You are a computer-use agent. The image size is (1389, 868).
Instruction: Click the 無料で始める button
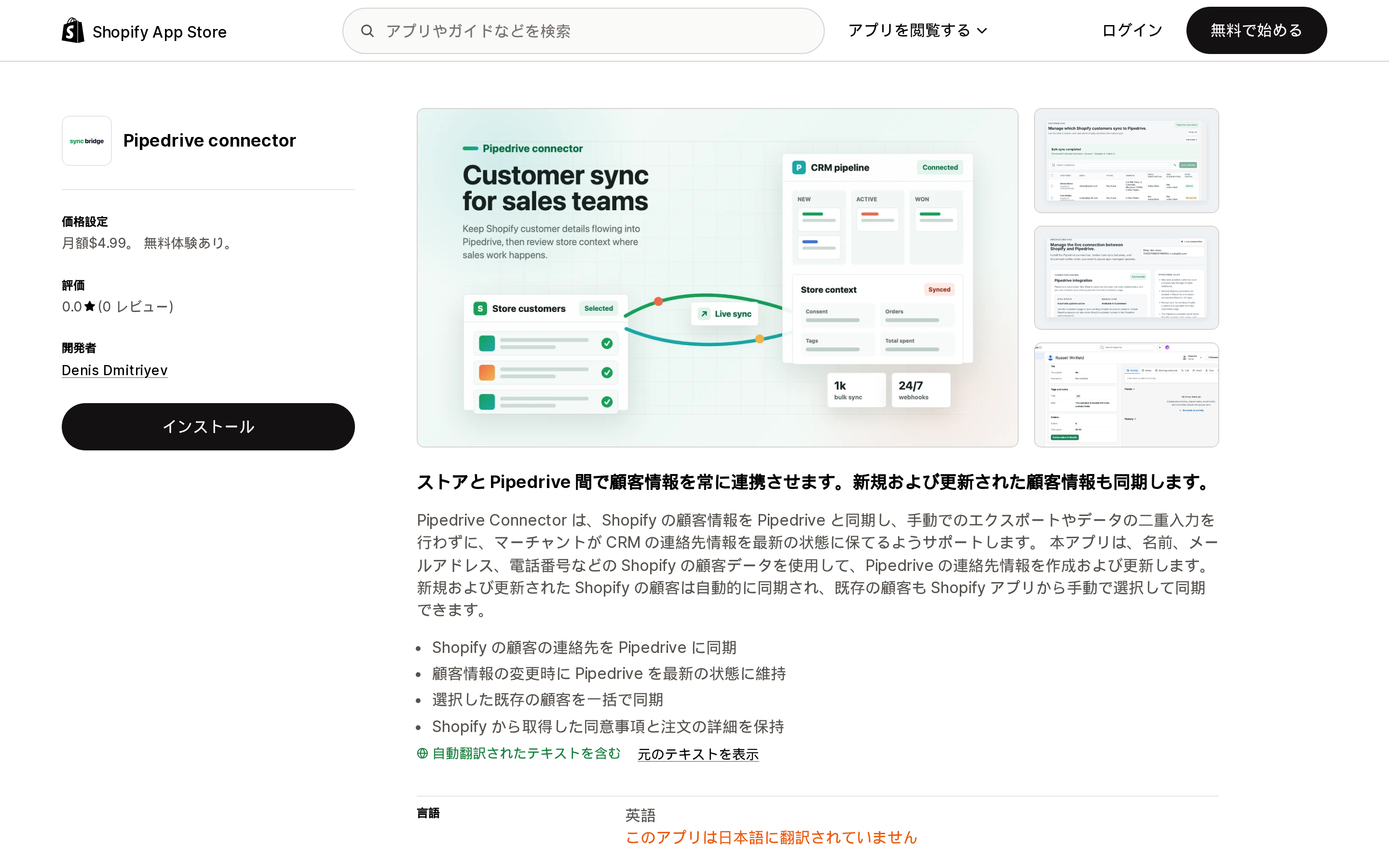[x=1256, y=30]
